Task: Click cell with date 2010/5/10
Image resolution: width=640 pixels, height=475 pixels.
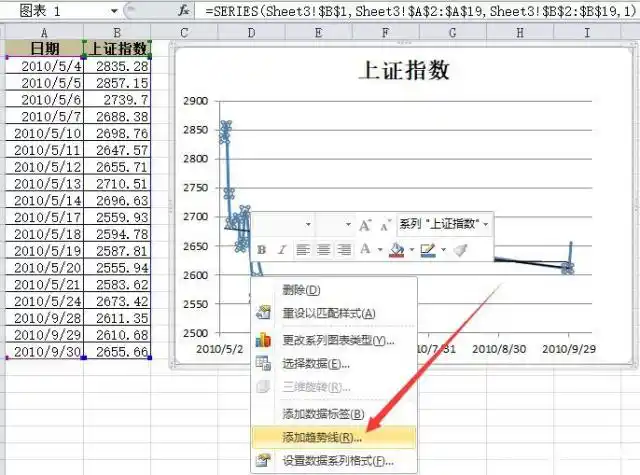Action: [44, 133]
